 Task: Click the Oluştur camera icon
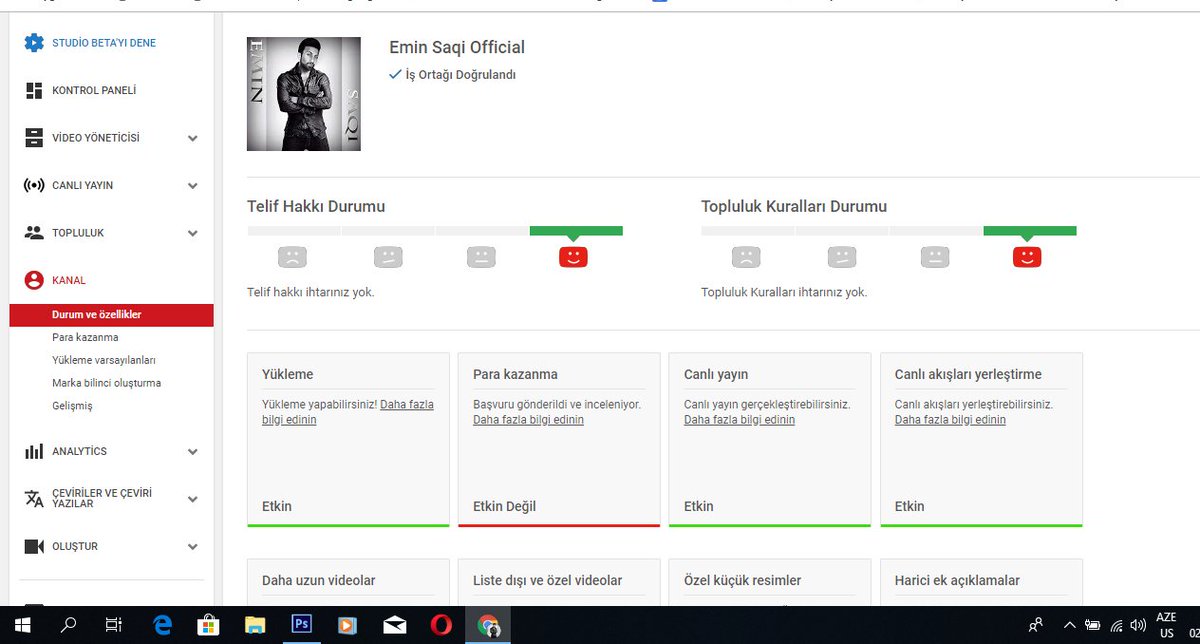click(x=34, y=547)
